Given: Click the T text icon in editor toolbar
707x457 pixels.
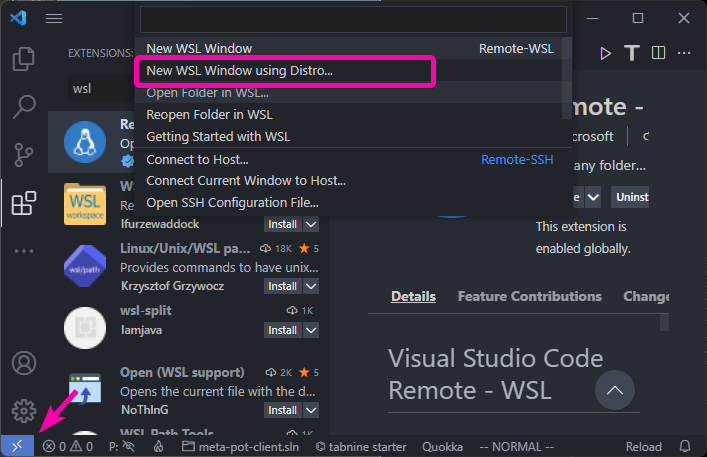Looking at the screenshot, I should [632, 53].
